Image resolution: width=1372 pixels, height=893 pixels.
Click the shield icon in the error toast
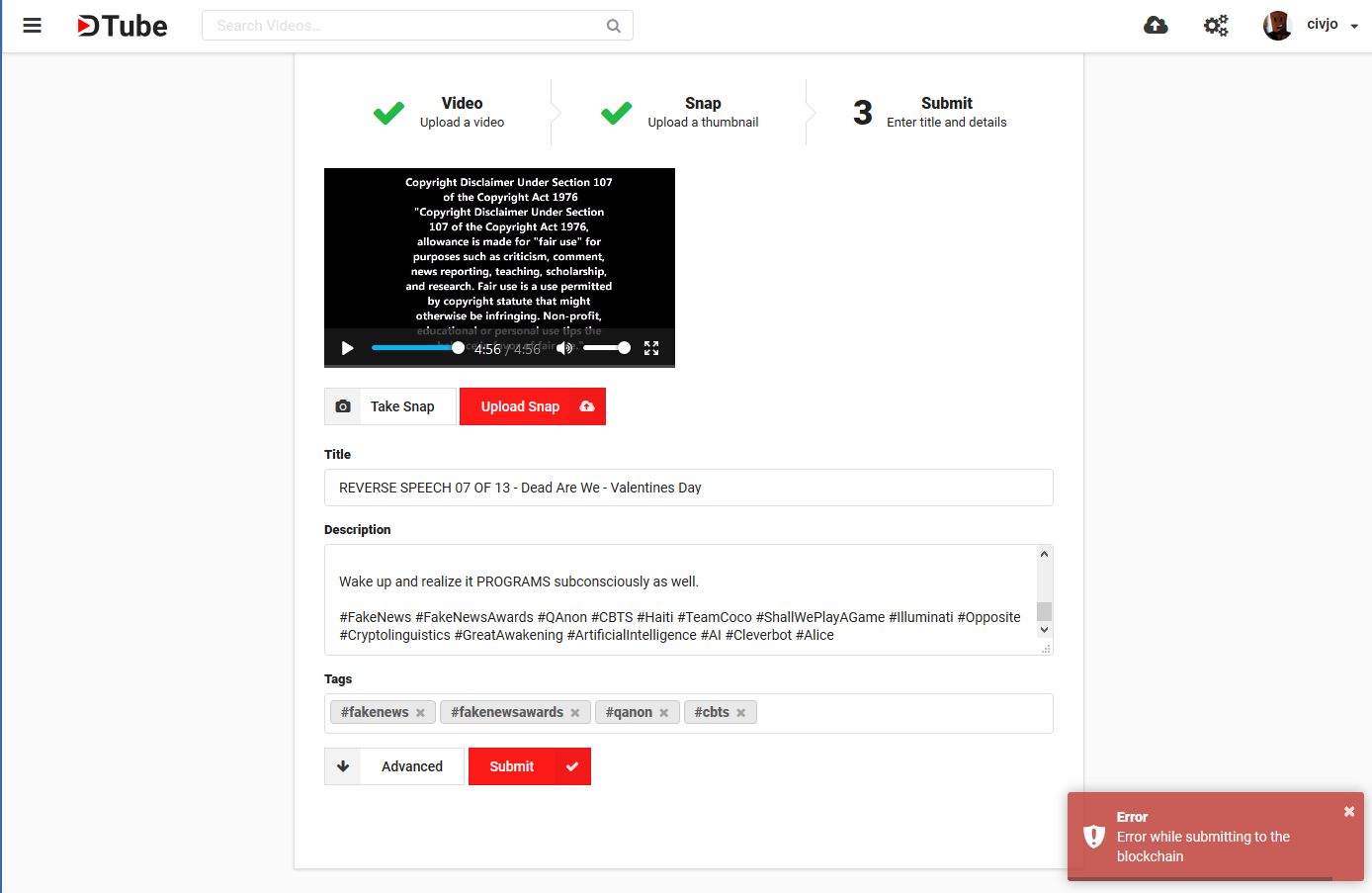pos(1093,836)
